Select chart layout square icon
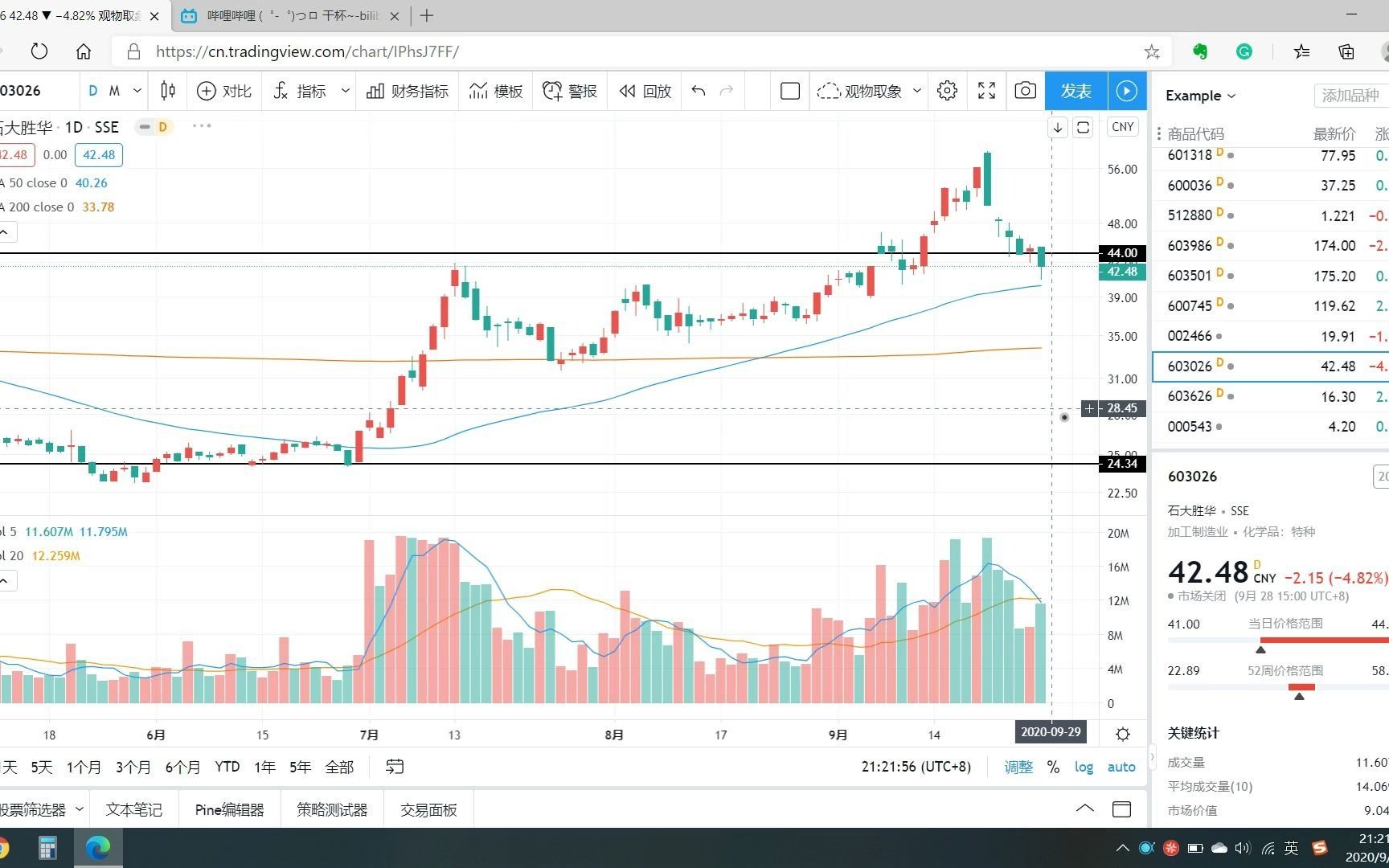This screenshot has height=868, width=1389. click(790, 91)
